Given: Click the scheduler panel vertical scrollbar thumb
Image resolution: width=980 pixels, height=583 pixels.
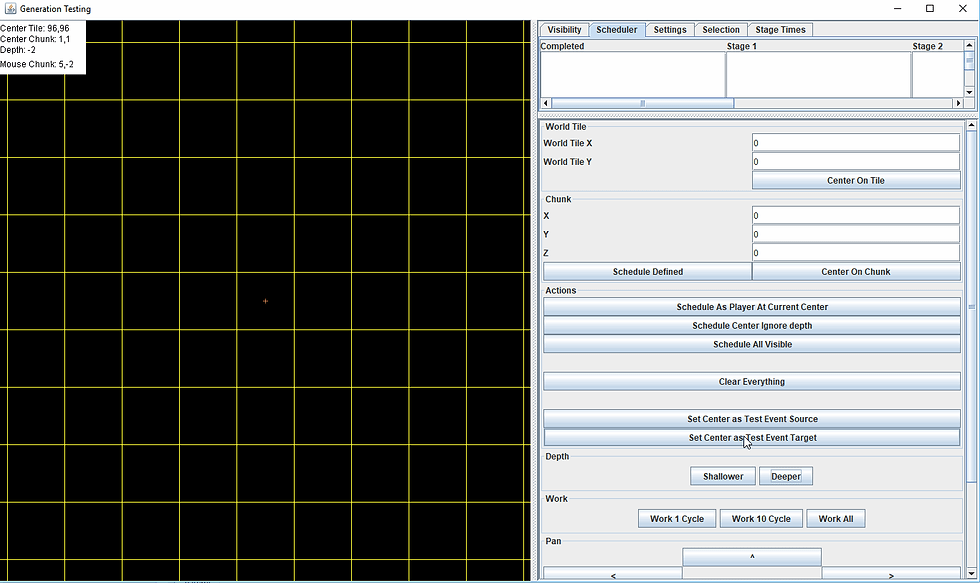Looking at the screenshot, I should [x=971, y=306].
